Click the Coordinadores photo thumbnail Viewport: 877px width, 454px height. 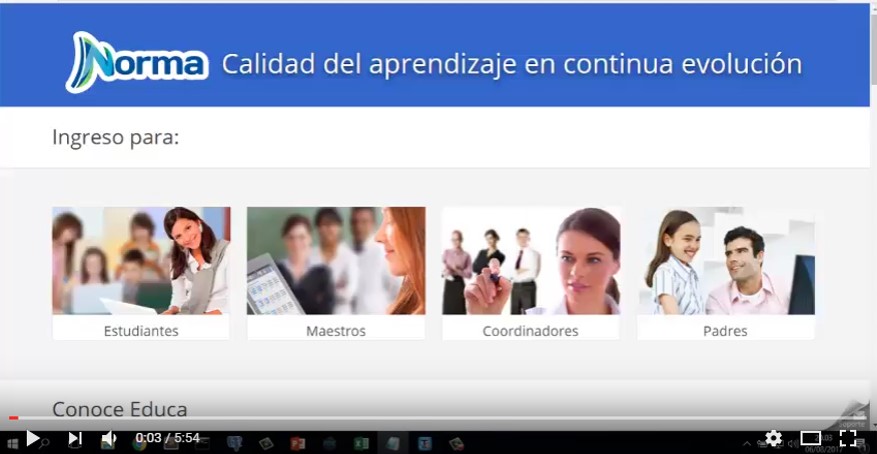click(530, 261)
